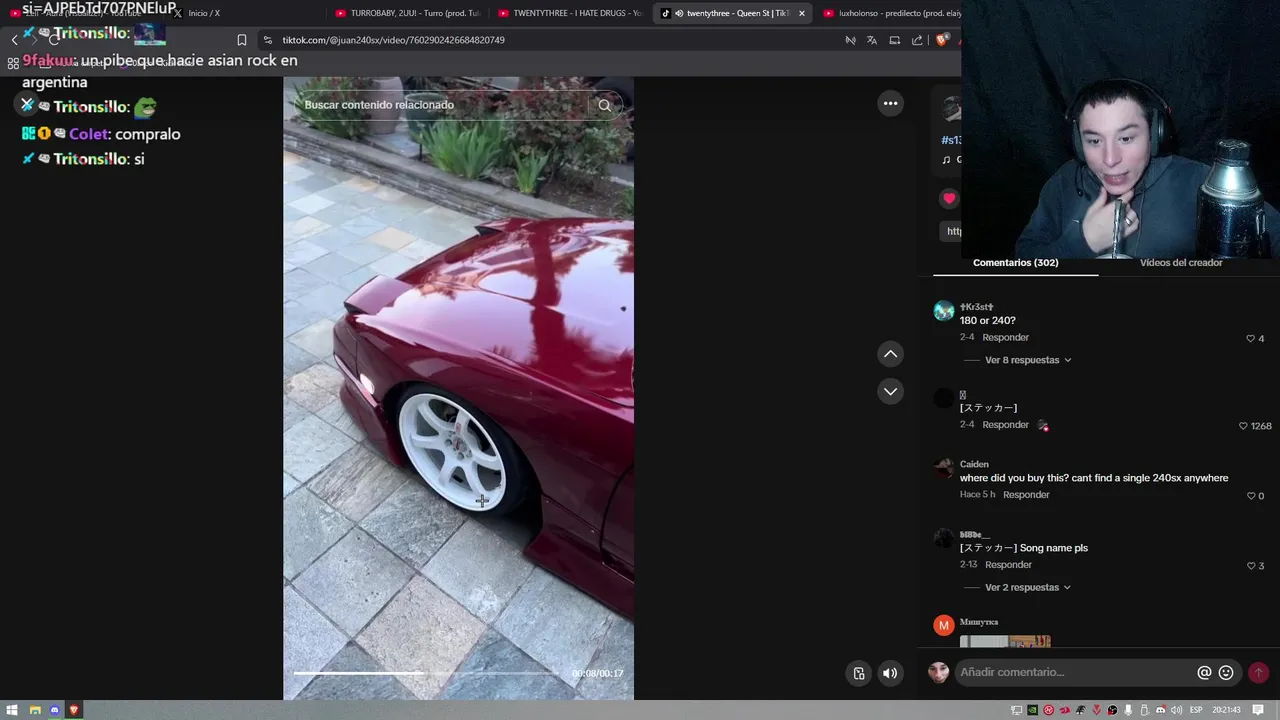Viewport: 1280px width, 720px height.
Task: Open Brave shields lion icon
Action: click(x=942, y=40)
